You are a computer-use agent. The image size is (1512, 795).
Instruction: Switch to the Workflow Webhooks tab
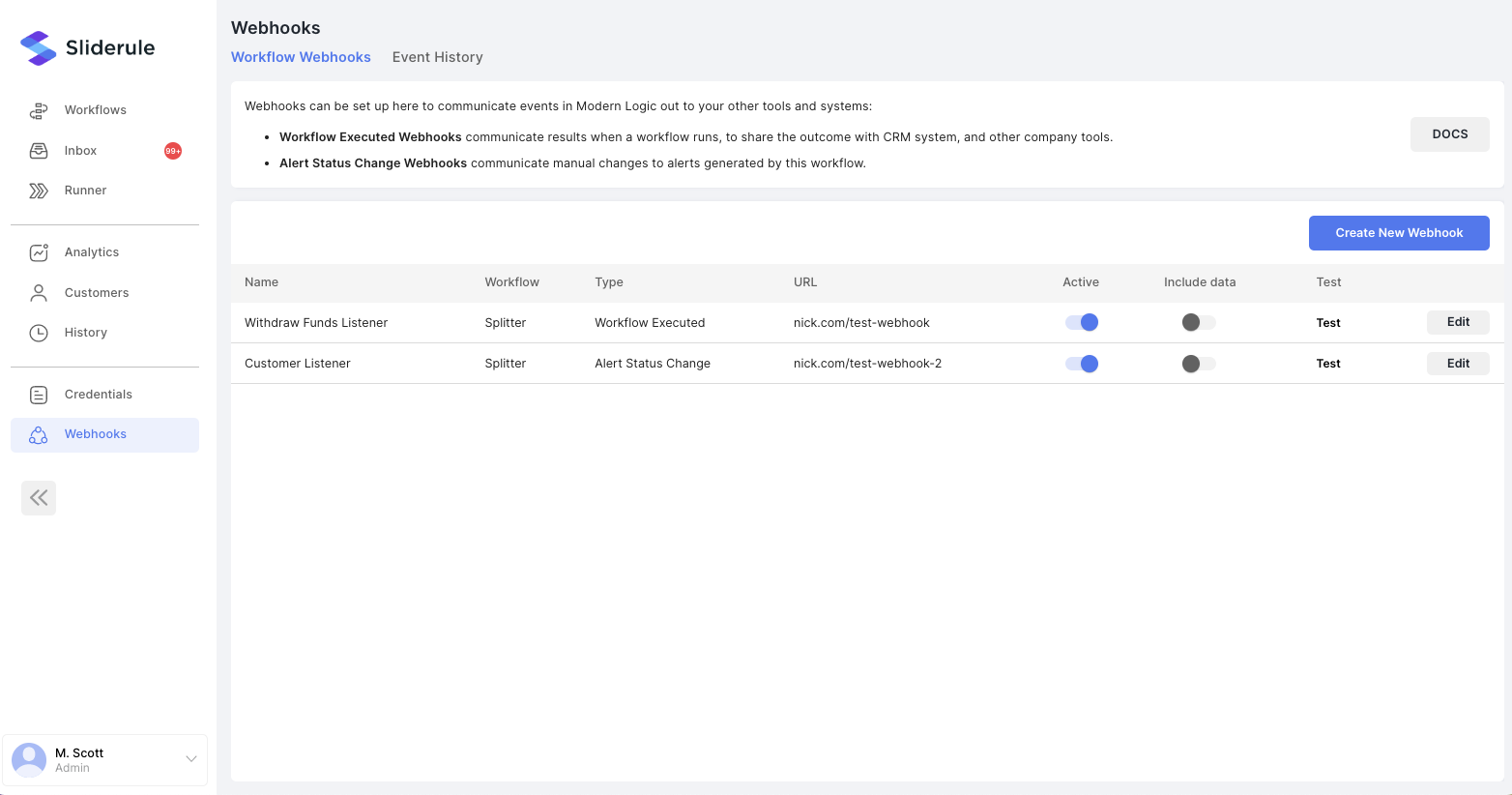301,57
